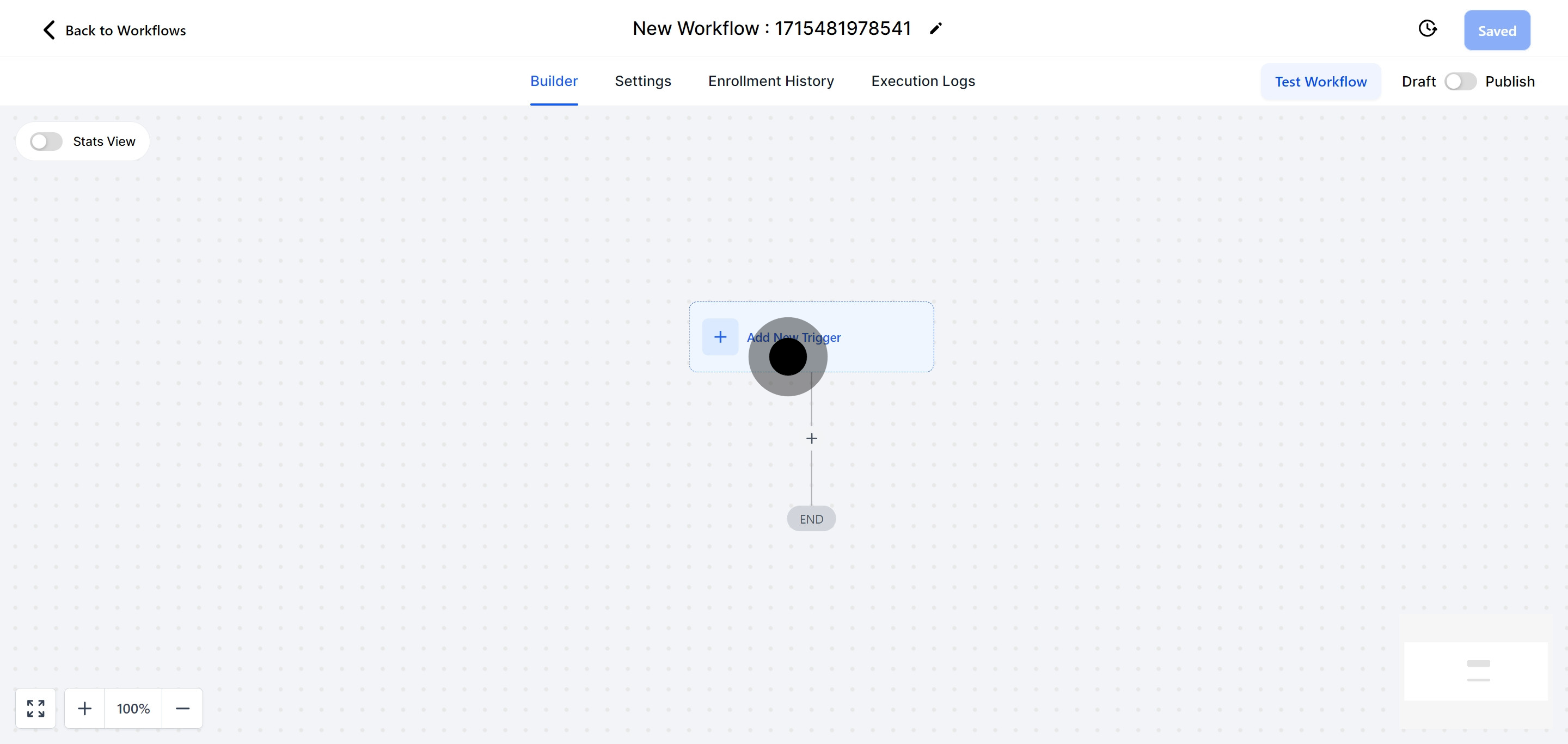Open version history clock icon
1568x744 pixels.
tap(1427, 29)
